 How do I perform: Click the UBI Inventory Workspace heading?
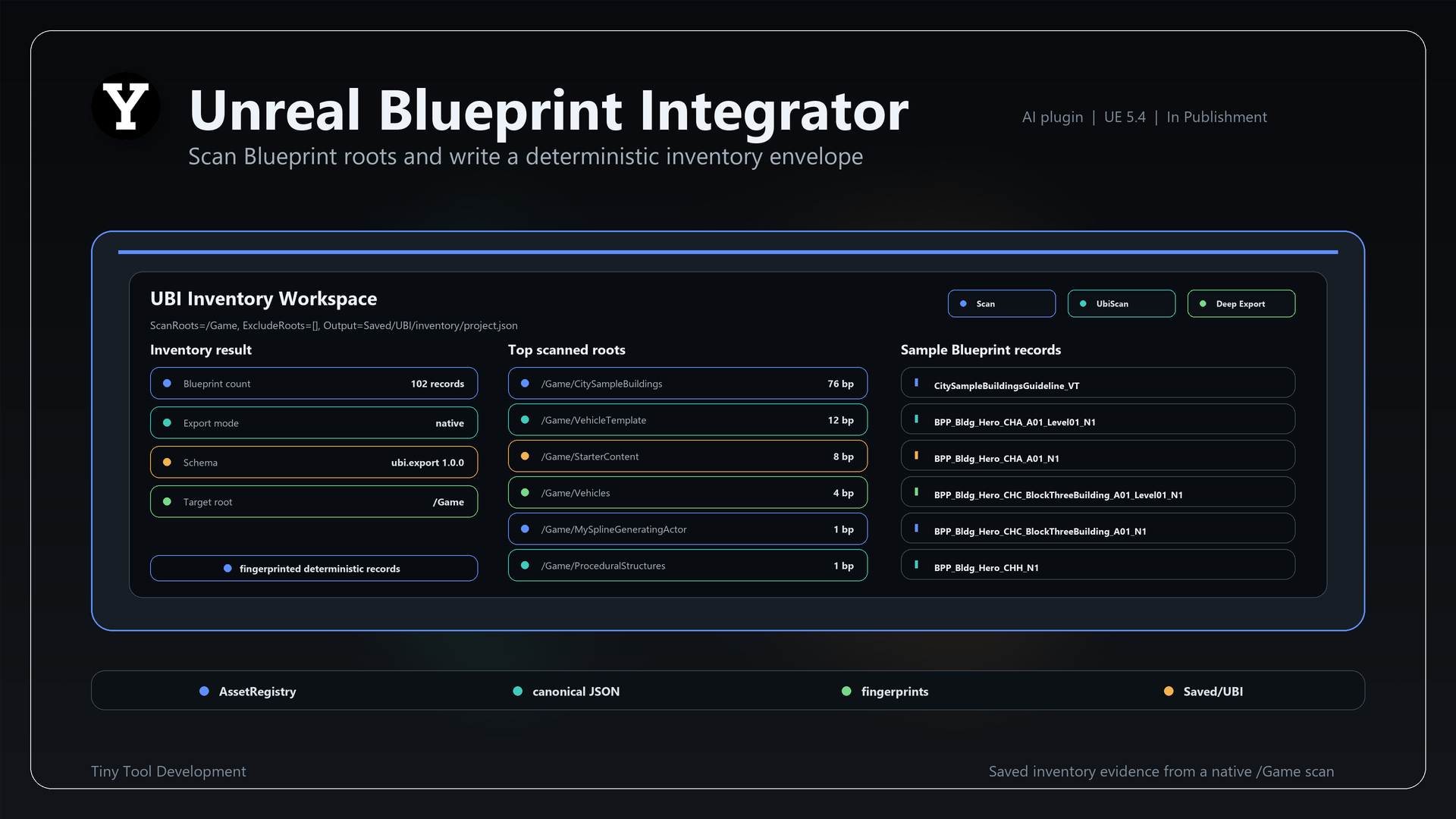coord(263,299)
